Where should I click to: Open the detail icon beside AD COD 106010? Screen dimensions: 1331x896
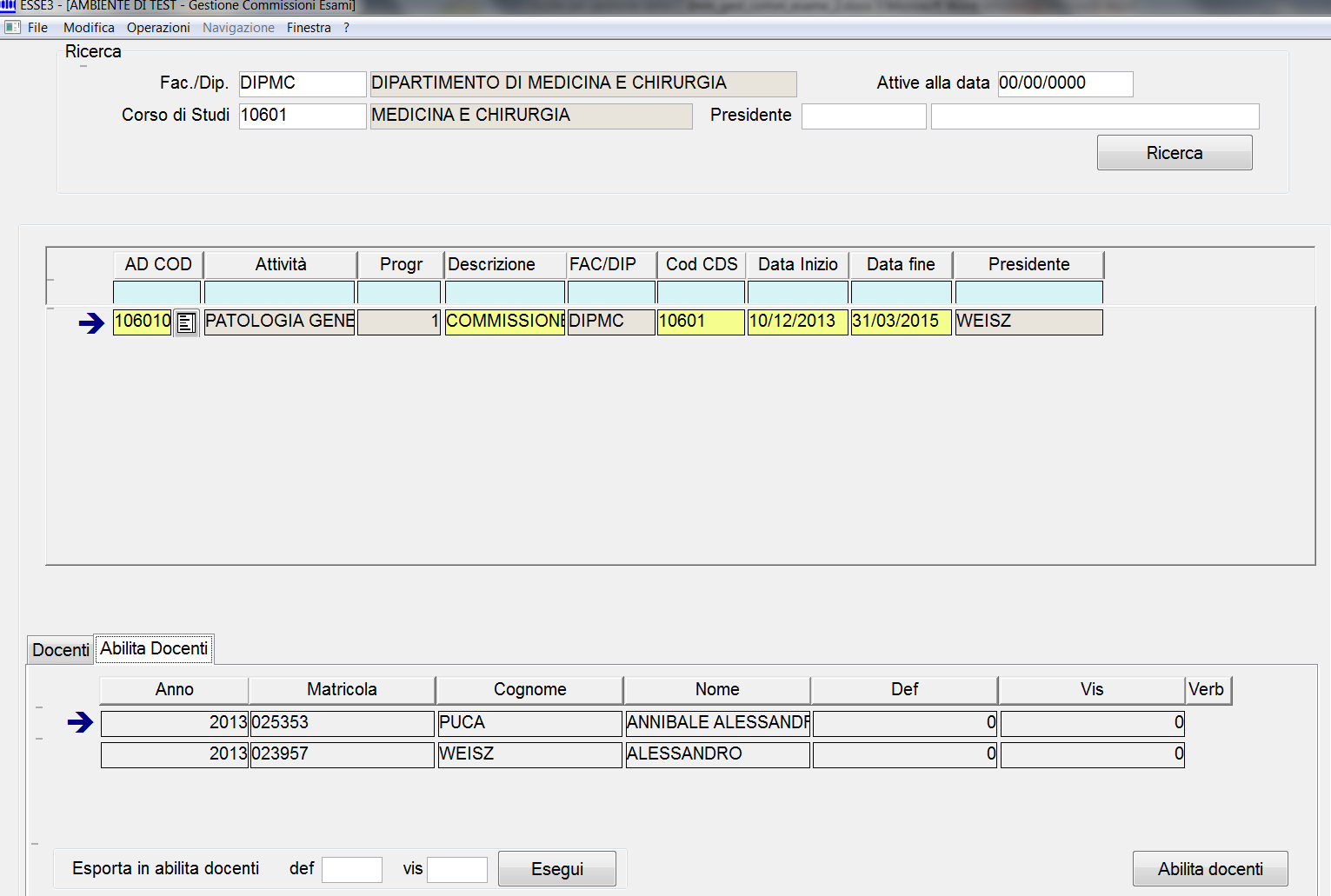tap(186, 322)
